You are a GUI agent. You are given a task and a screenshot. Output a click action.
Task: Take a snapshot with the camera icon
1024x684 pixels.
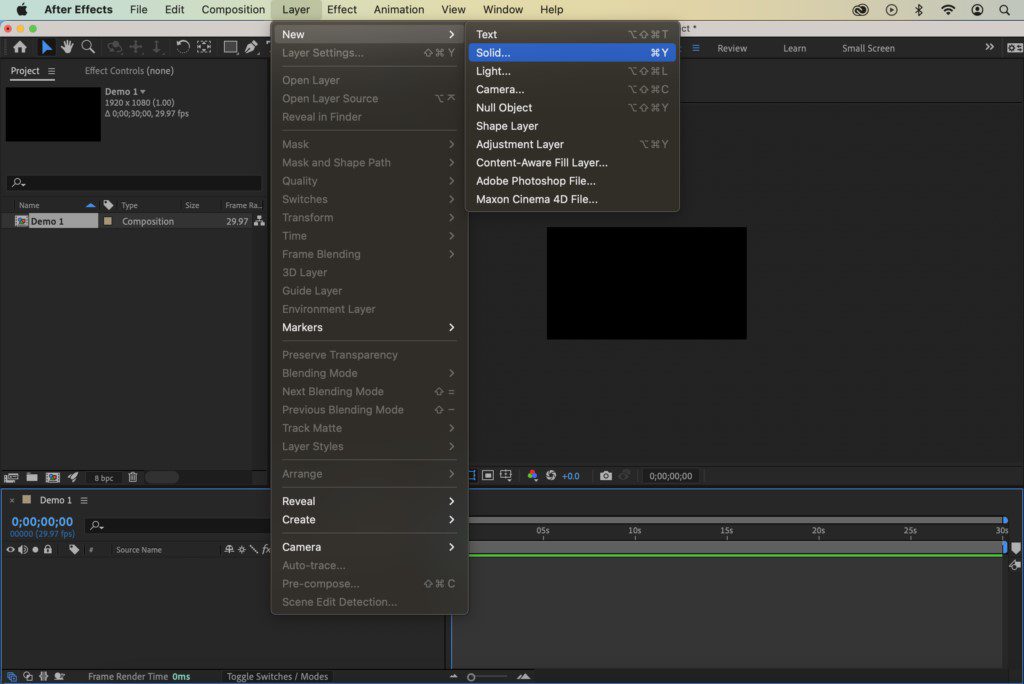[x=606, y=476]
